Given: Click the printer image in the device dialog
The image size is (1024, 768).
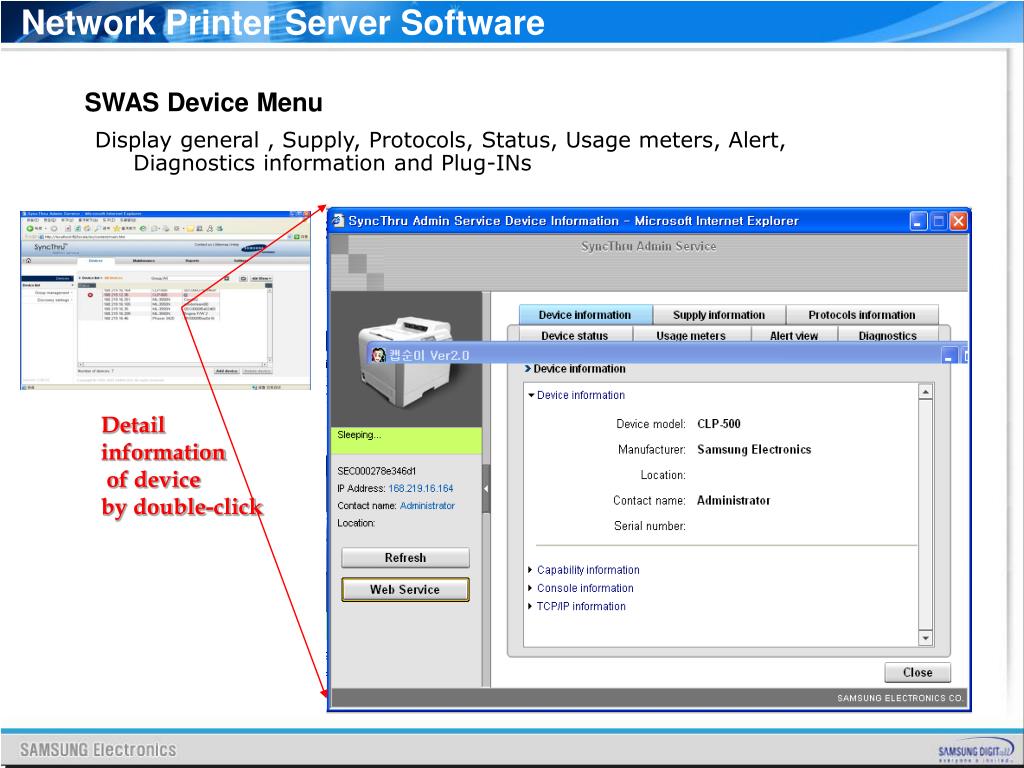Looking at the screenshot, I should point(405,360).
